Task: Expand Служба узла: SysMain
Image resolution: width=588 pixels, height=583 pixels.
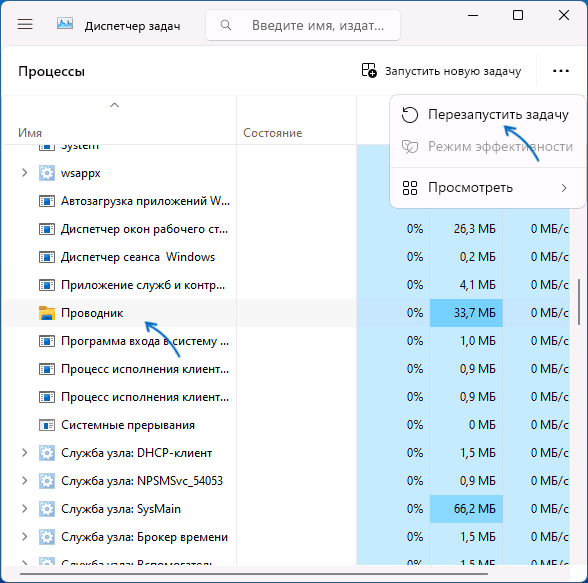Action: [x=25, y=509]
